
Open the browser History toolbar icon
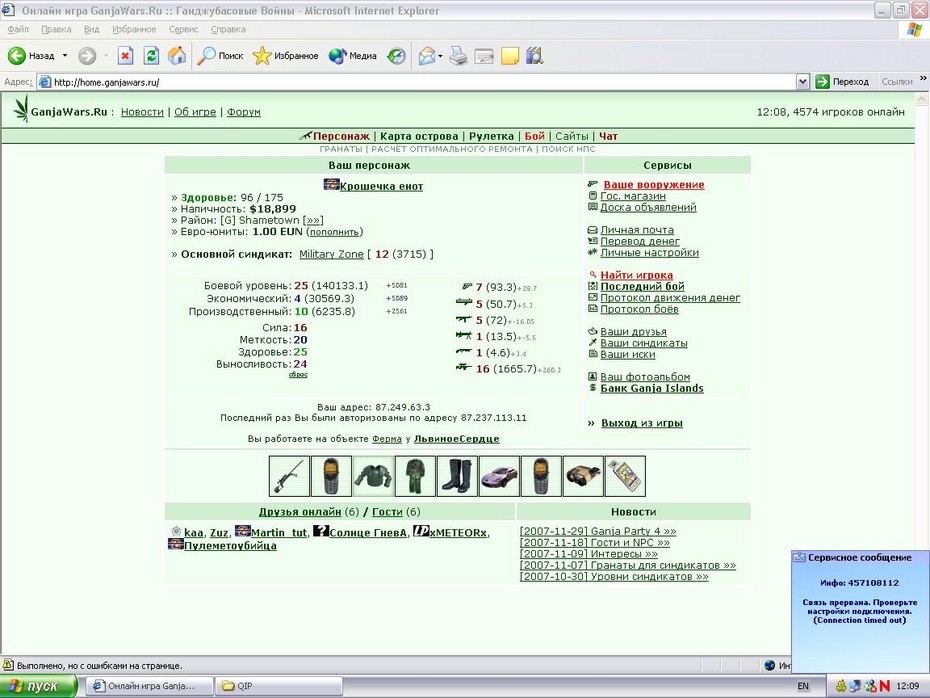pyautogui.click(x=396, y=56)
